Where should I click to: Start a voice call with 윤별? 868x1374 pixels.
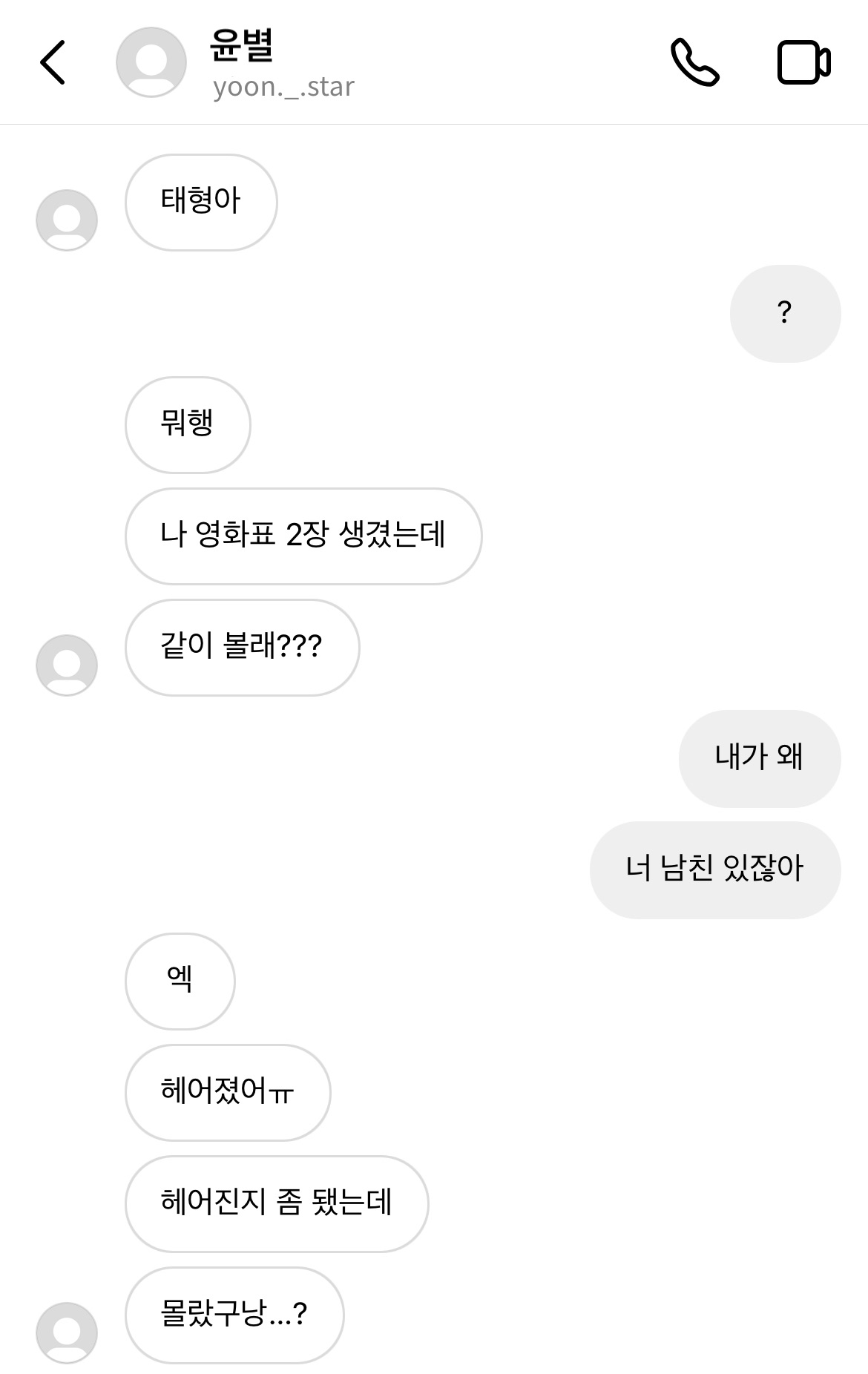click(694, 62)
